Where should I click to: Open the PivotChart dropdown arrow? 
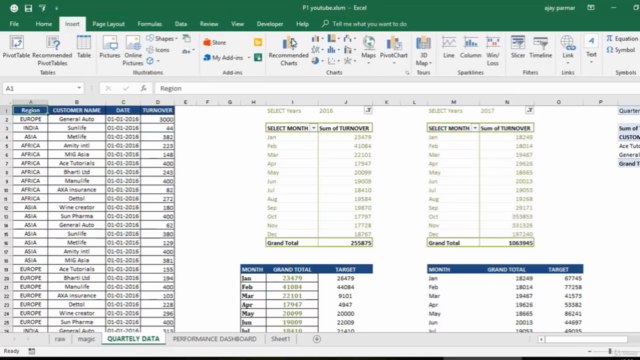coord(394,63)
